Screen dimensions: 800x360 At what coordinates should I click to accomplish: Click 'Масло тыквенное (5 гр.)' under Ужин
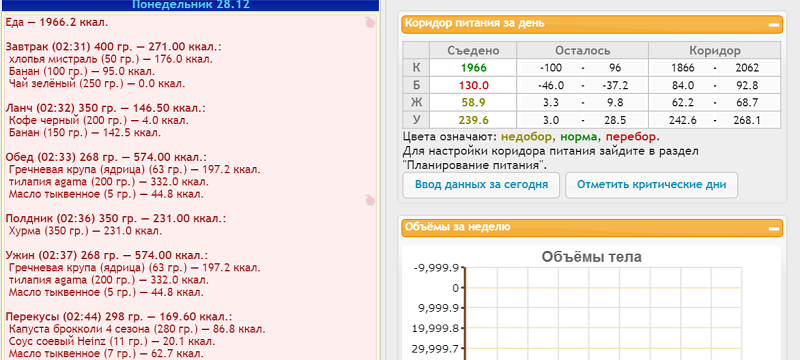point(106,293)
